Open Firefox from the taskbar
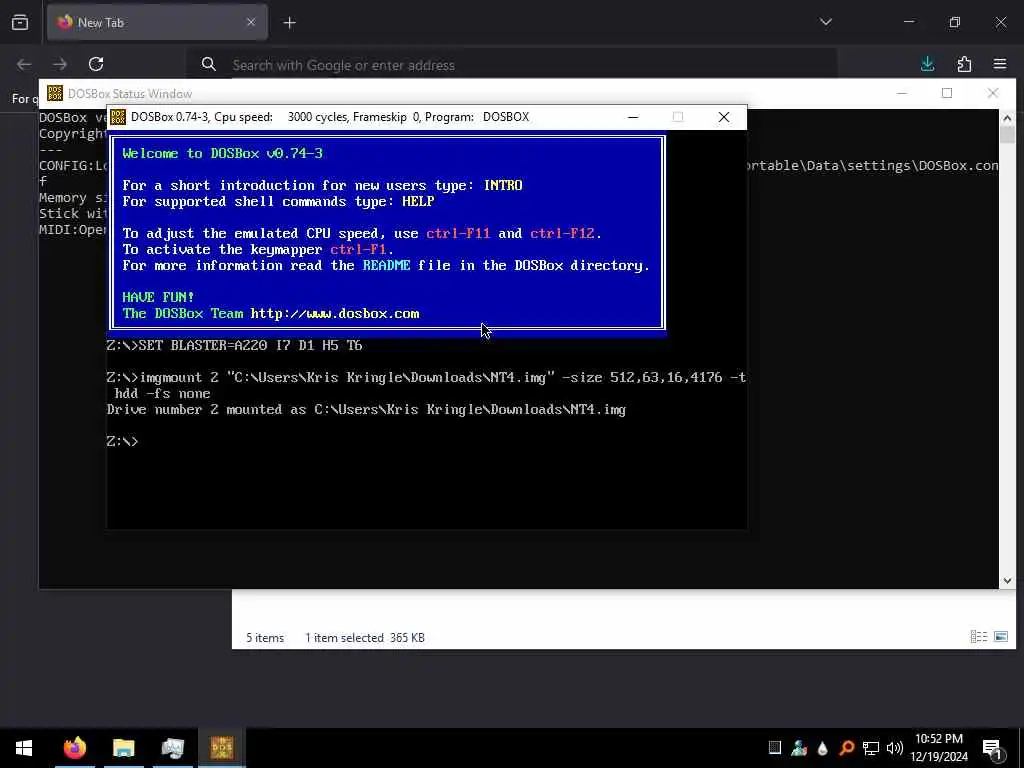1024x768 pixels. [x=74, y=748]
